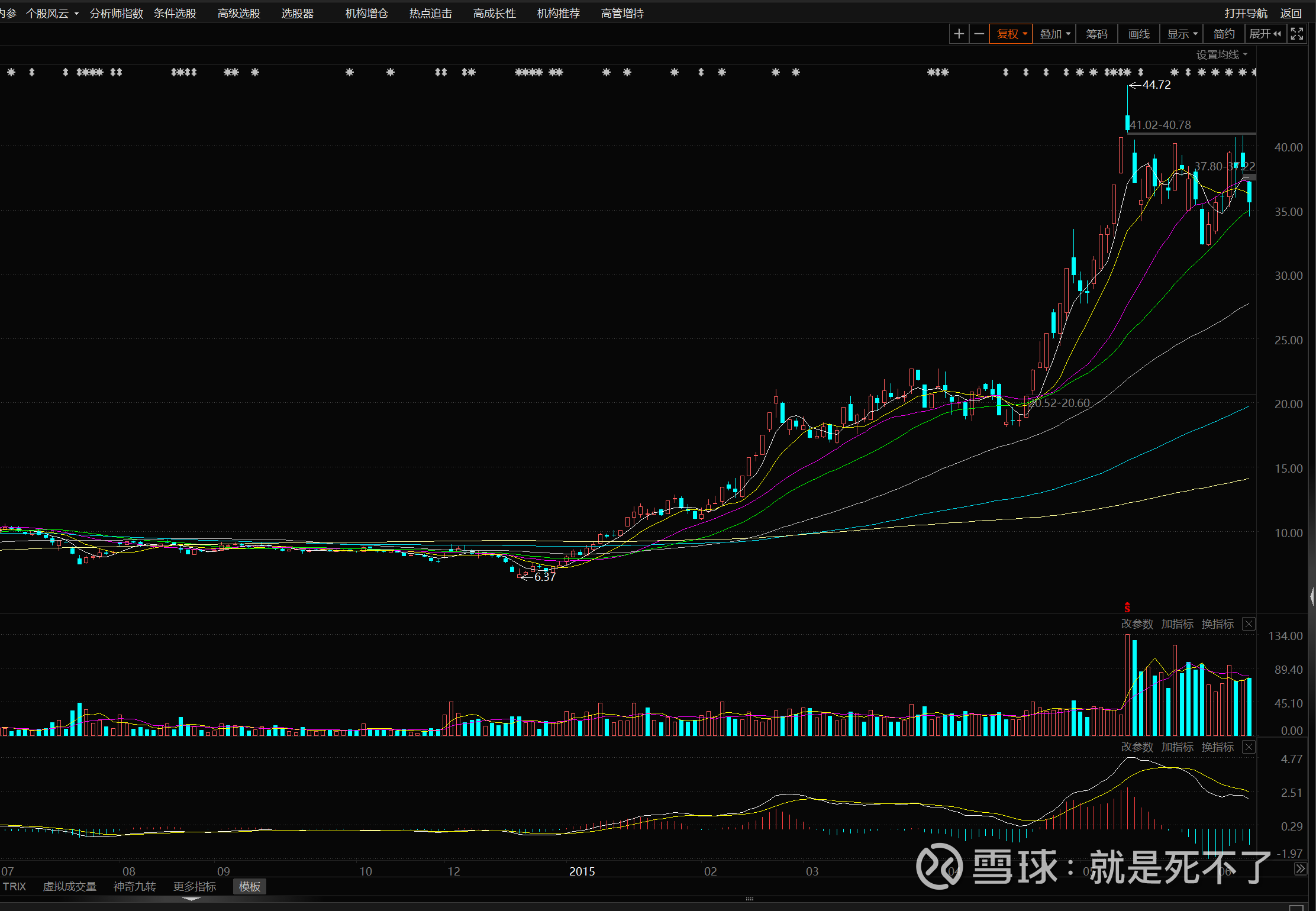Toggle the 画线 drawing mode

point(1139,34)
